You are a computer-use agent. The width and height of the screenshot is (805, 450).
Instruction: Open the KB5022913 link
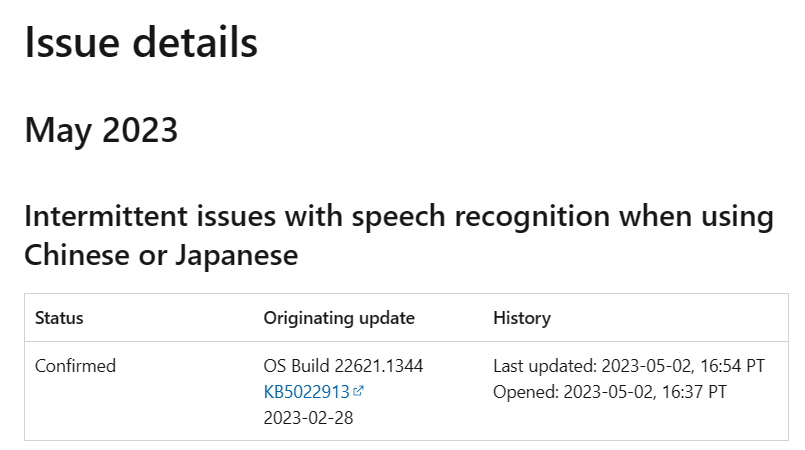tap(307, 392)
